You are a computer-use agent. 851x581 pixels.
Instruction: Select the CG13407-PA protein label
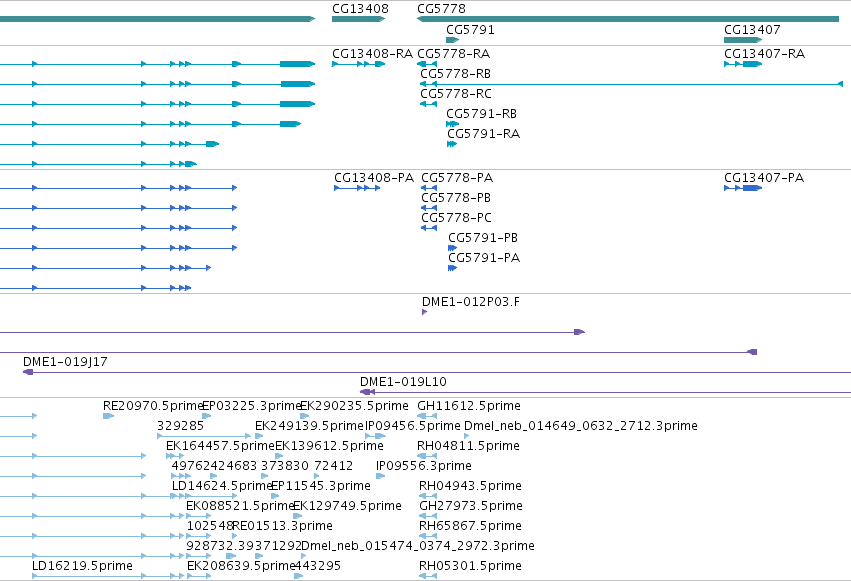(x=764, y=178)
